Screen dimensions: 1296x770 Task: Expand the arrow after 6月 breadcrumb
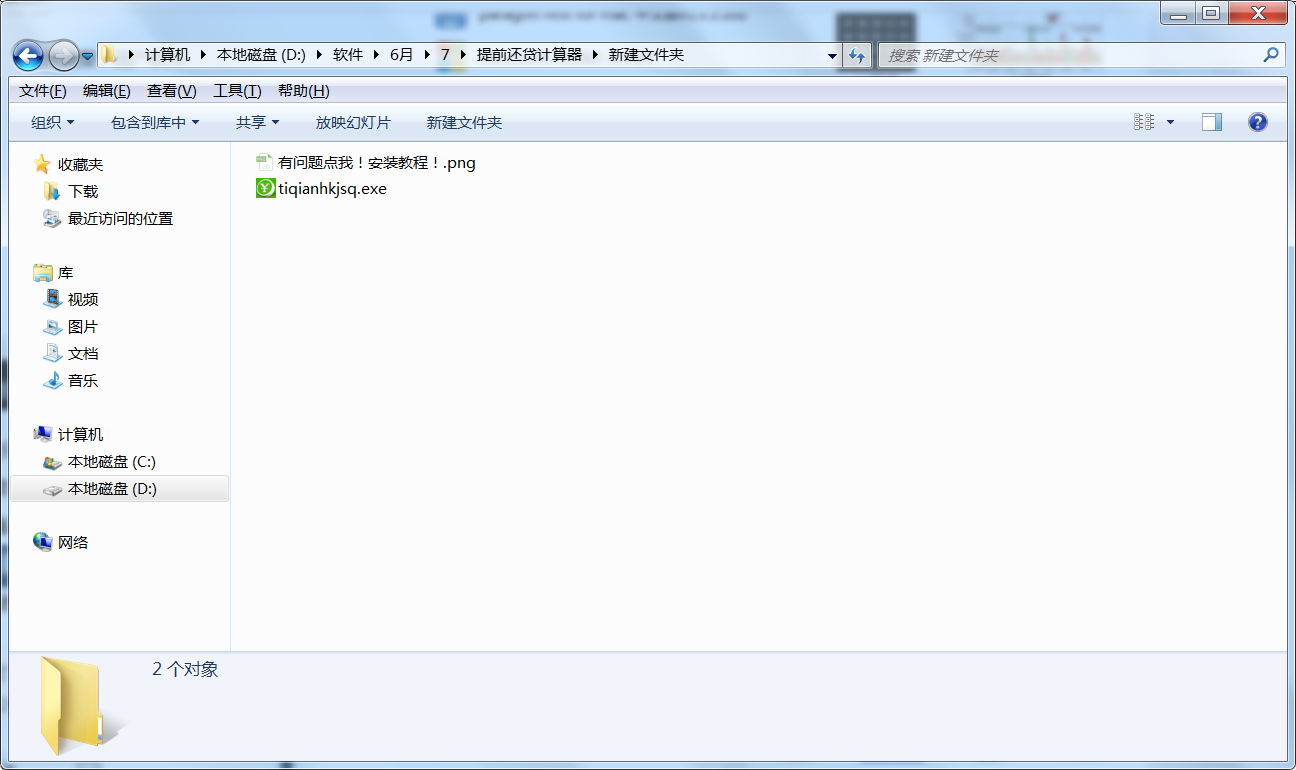[x=427, y=55]
